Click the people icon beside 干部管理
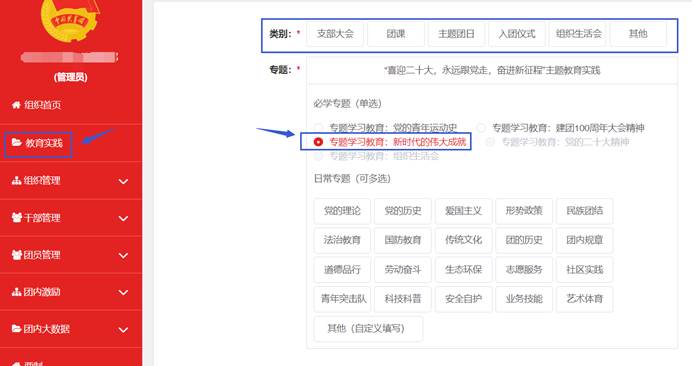 tap(17, 218)
